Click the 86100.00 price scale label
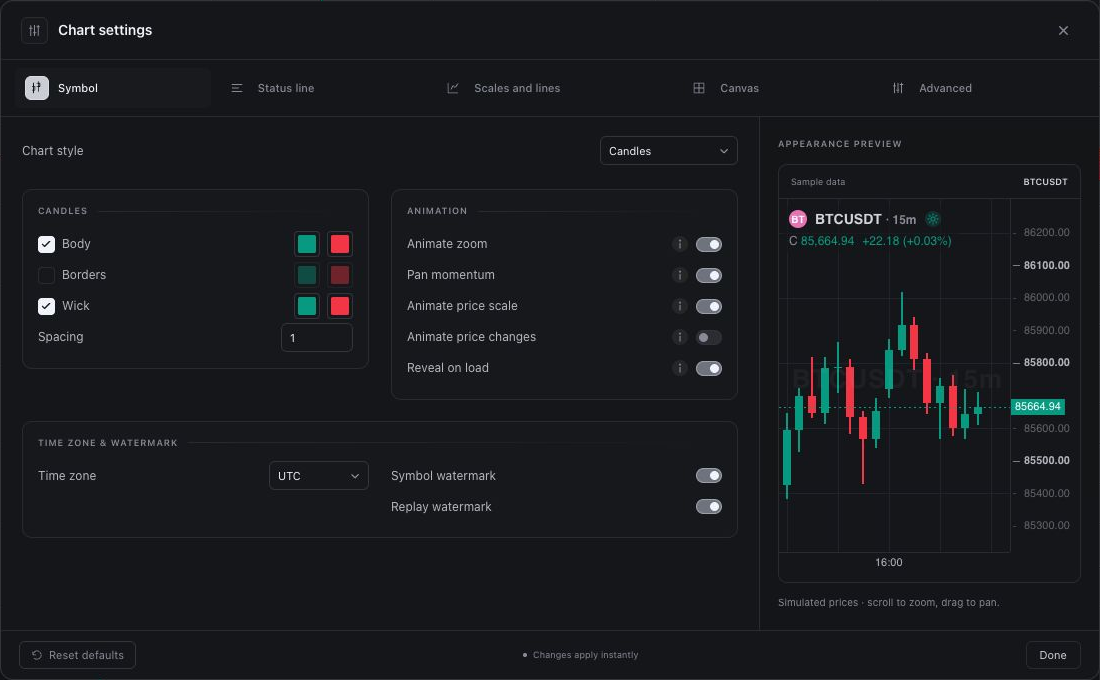The width and height of the screenshot is (1100, 680). tap(1046, 265)
